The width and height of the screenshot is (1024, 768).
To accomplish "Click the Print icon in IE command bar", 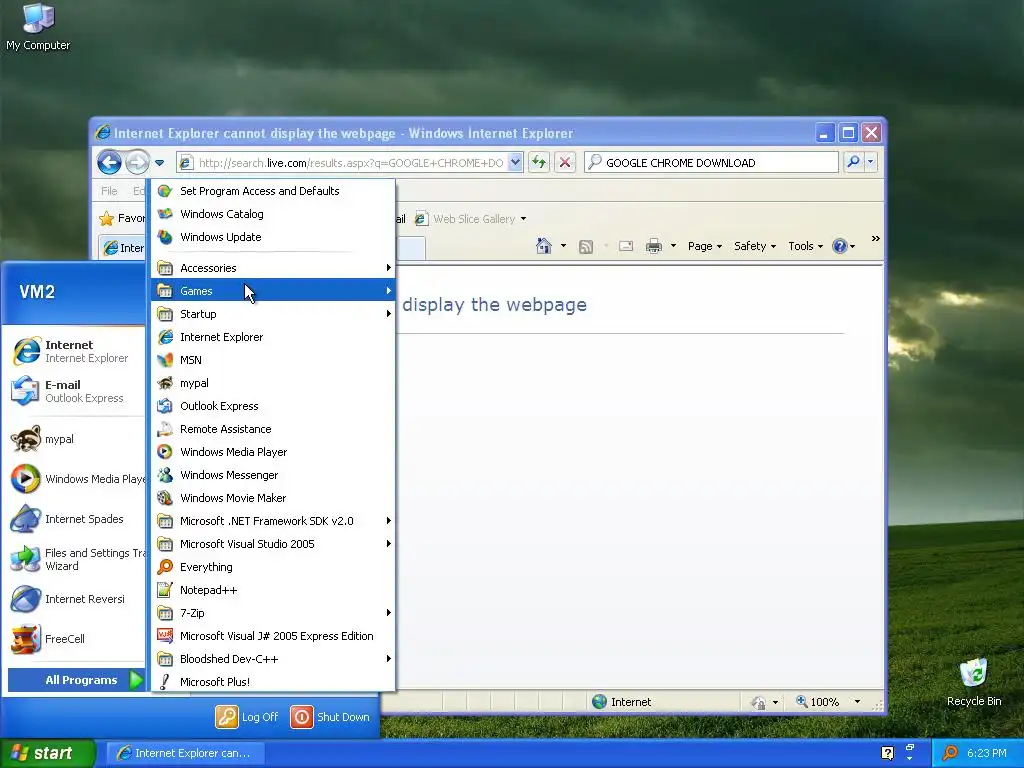I will coord(654,246).
